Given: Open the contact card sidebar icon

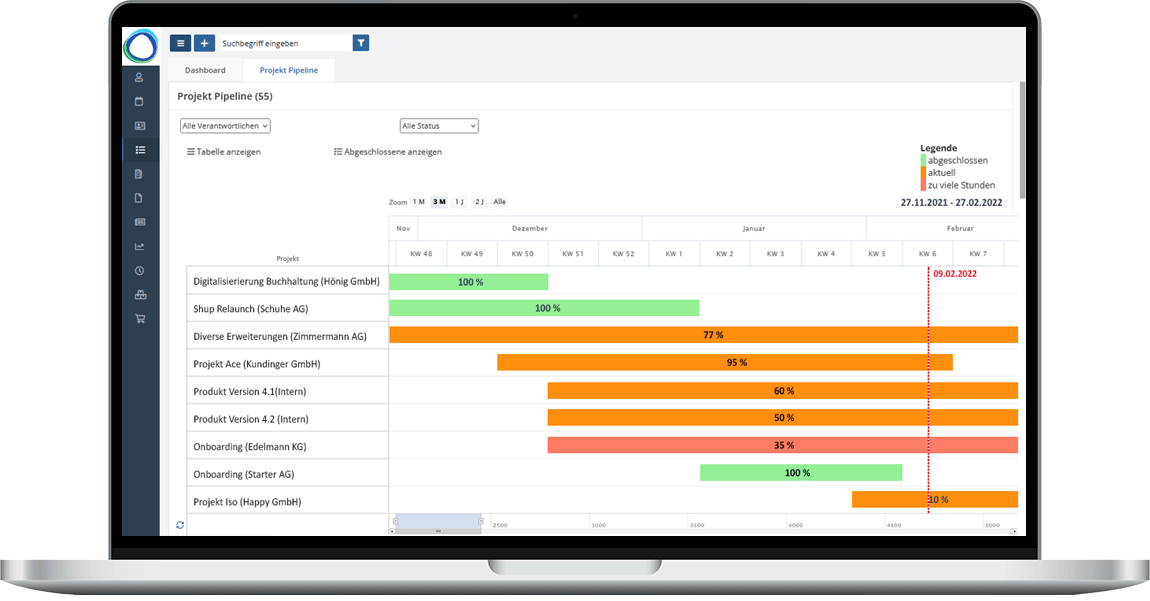Looking at the screenshot, I should 139,125.
